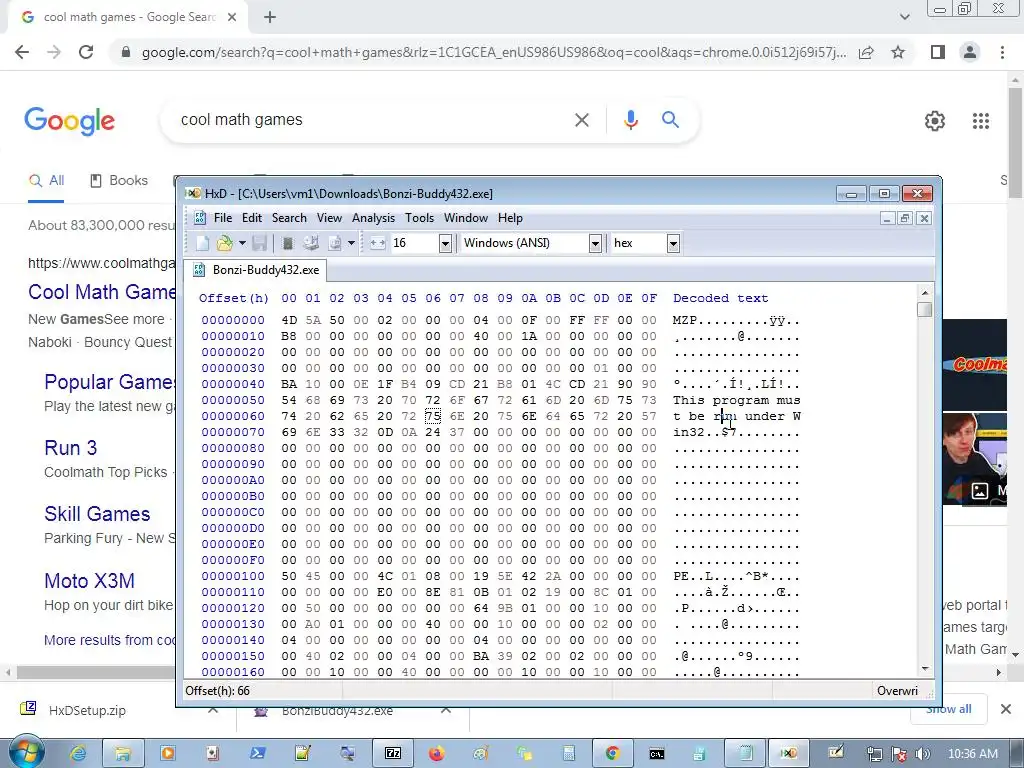1024x768 pixels.
Task: Open the Chrome profile avatar icon
Action: [970, 52]
